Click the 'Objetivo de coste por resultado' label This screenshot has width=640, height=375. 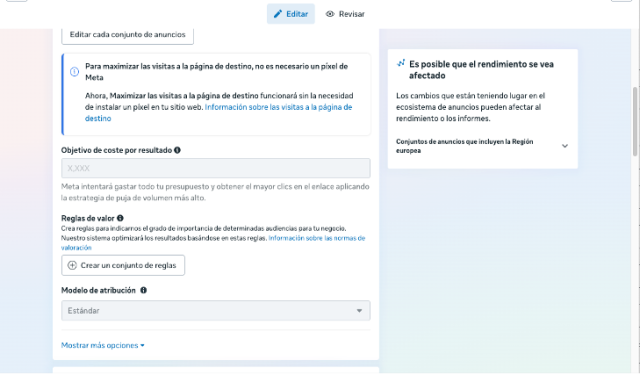[116, 150]
